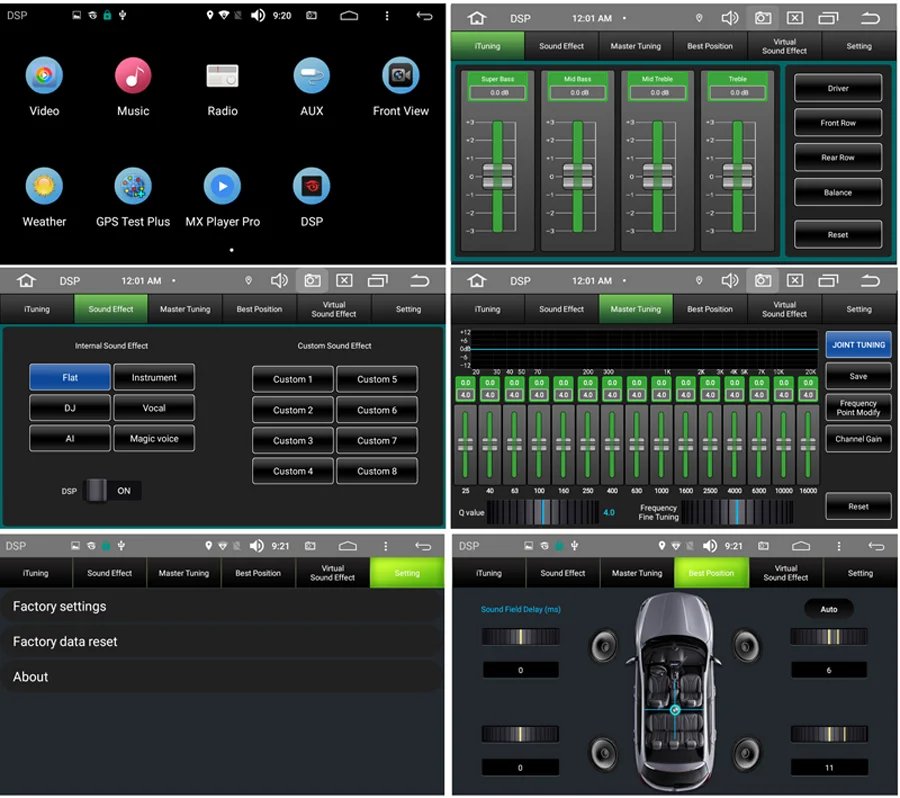Viewport: 900px width, 798px height.
Task: Switch to Master Tuning tab in Sound Effect screen
Action: click(x=185, y=309)
